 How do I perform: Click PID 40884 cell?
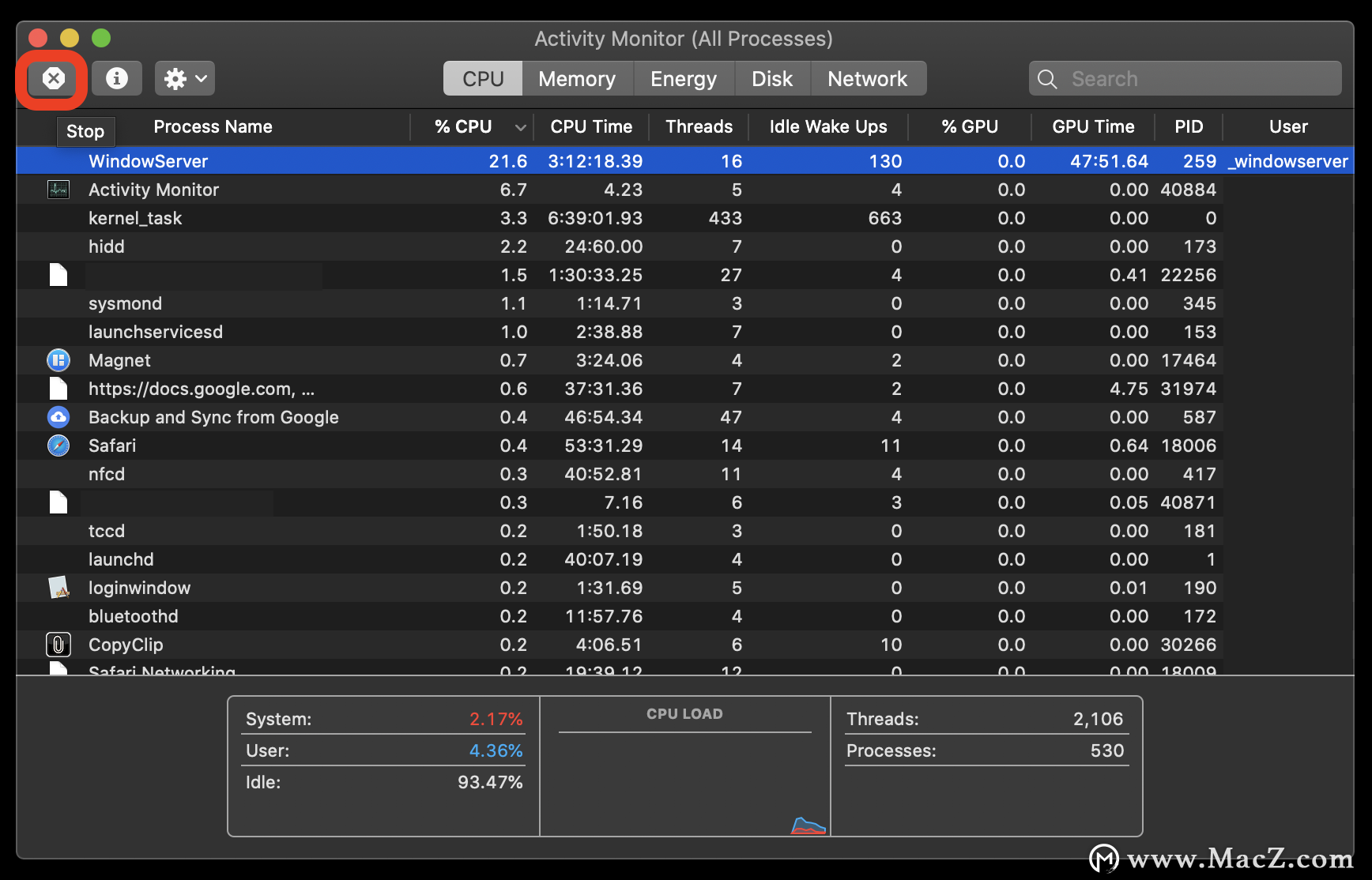click(x=1188, y=190)
